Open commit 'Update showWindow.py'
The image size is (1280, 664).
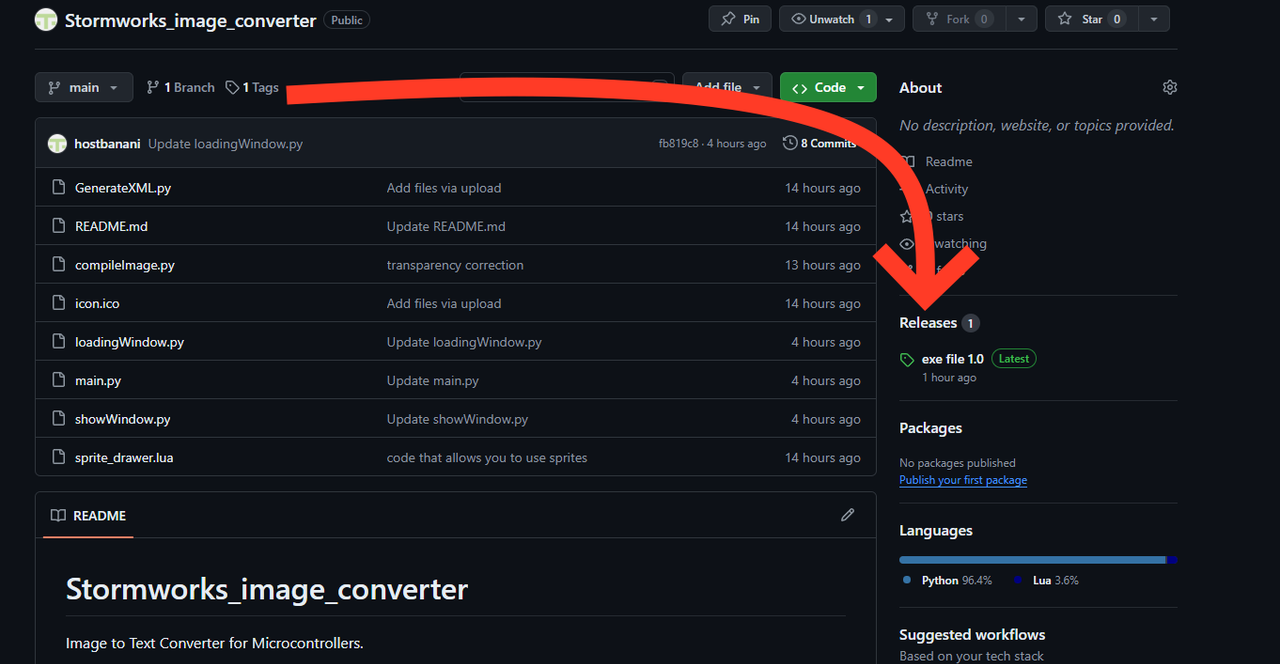point(457,419)
